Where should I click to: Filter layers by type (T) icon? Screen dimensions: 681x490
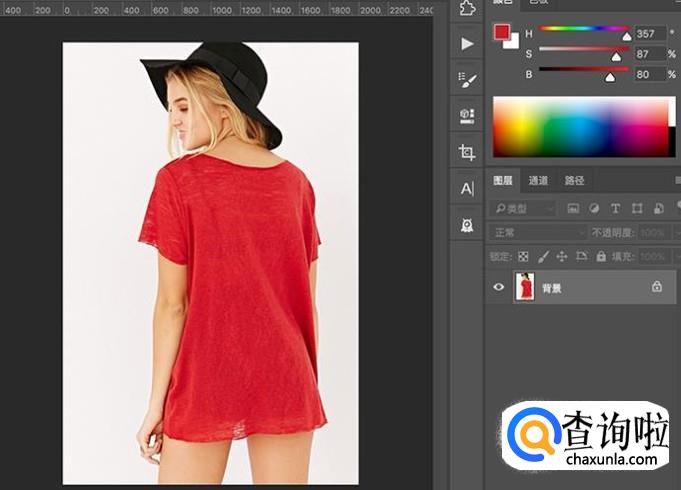click(x=615, y=209)
